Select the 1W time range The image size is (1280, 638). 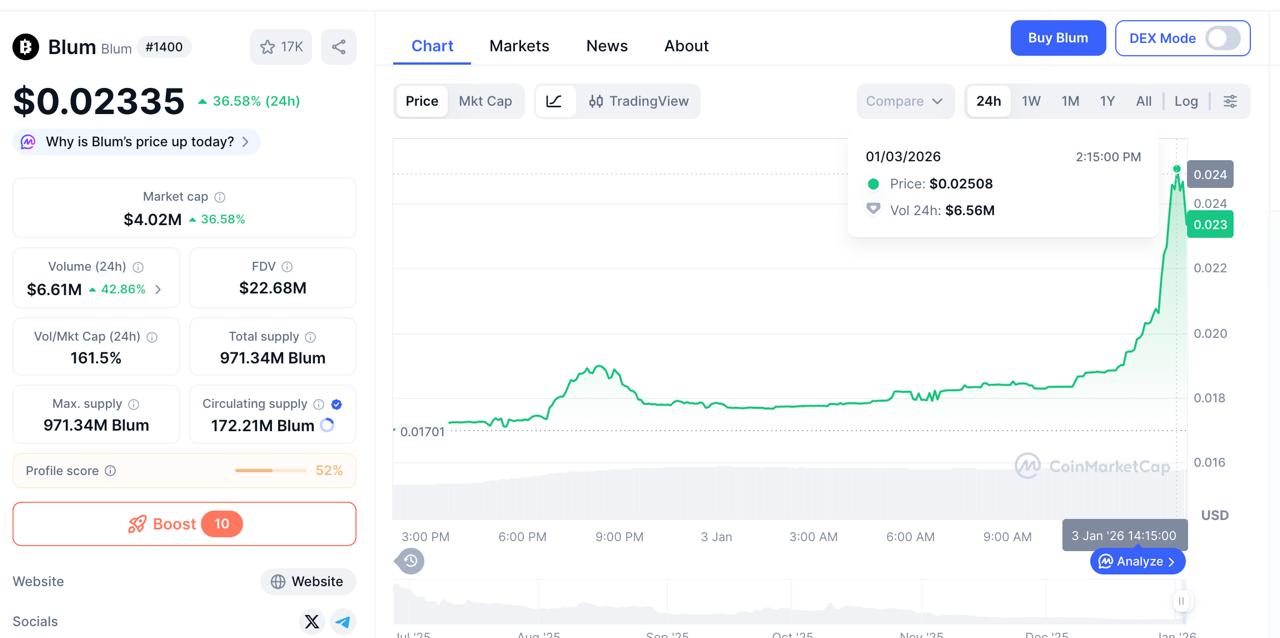[1031, 101]
